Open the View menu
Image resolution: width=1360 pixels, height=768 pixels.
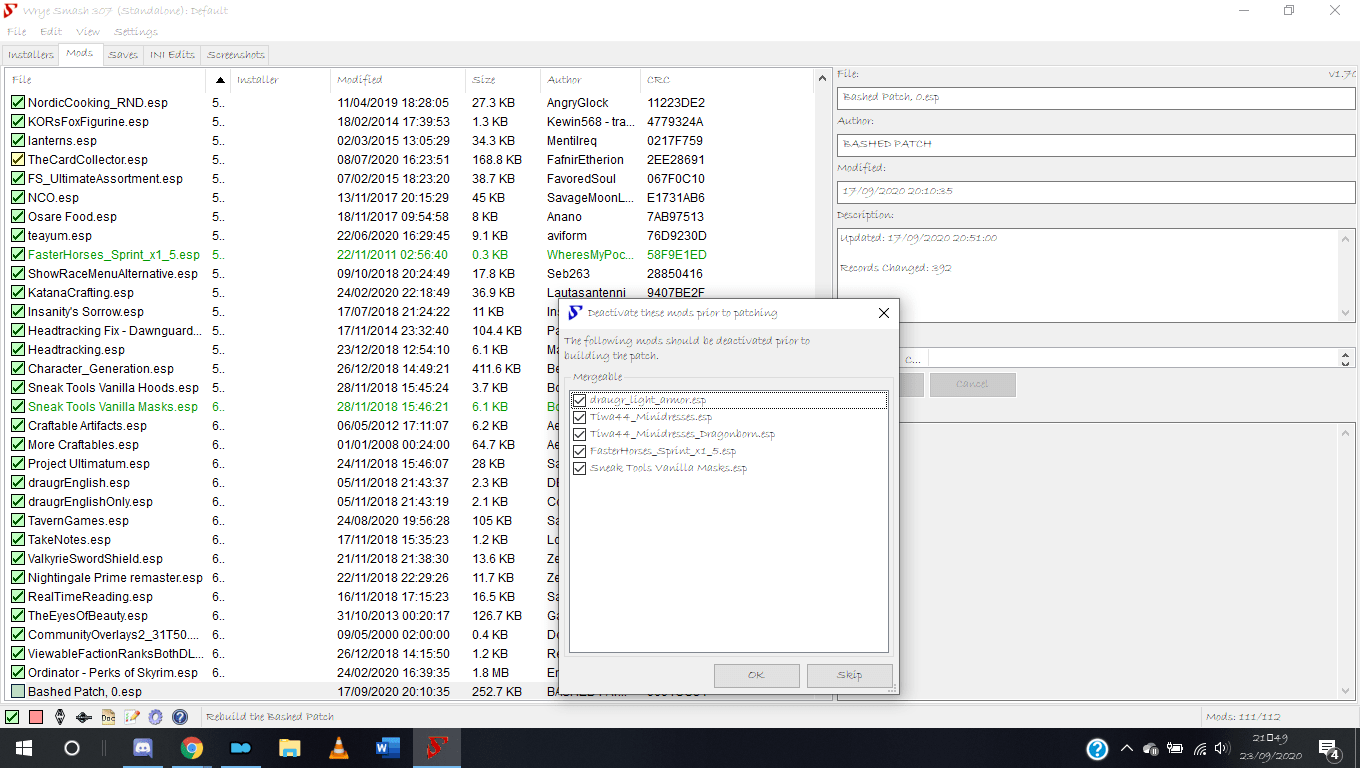(x=88, y=32)
